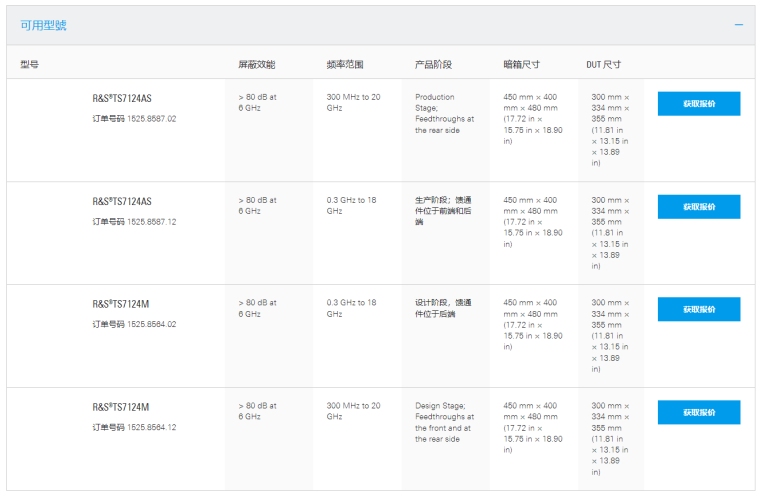Click order number 1525.8587.02 text

click(134, 119)
